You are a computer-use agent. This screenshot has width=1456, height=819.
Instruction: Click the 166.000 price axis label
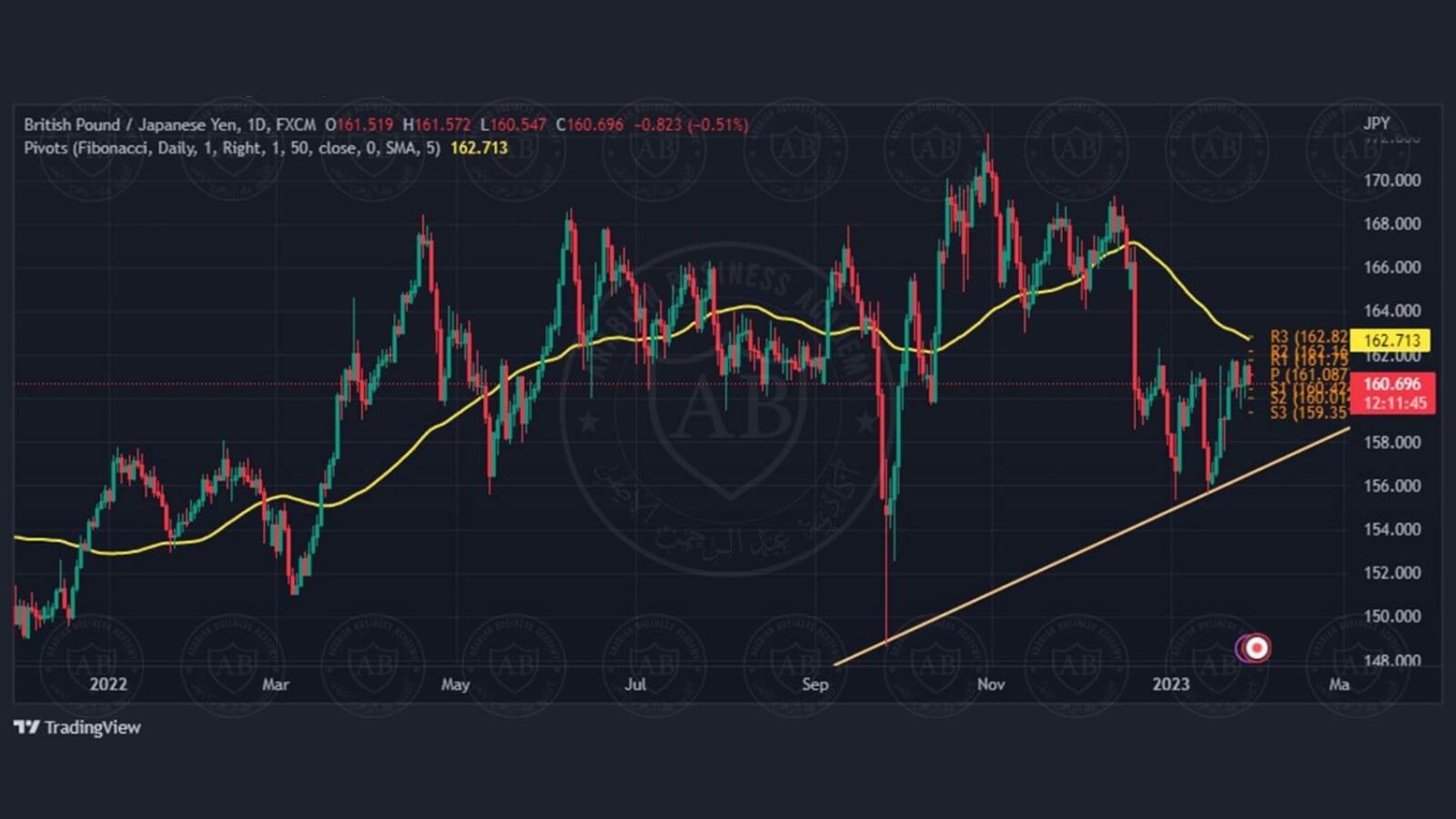(x=1392, y=268)
